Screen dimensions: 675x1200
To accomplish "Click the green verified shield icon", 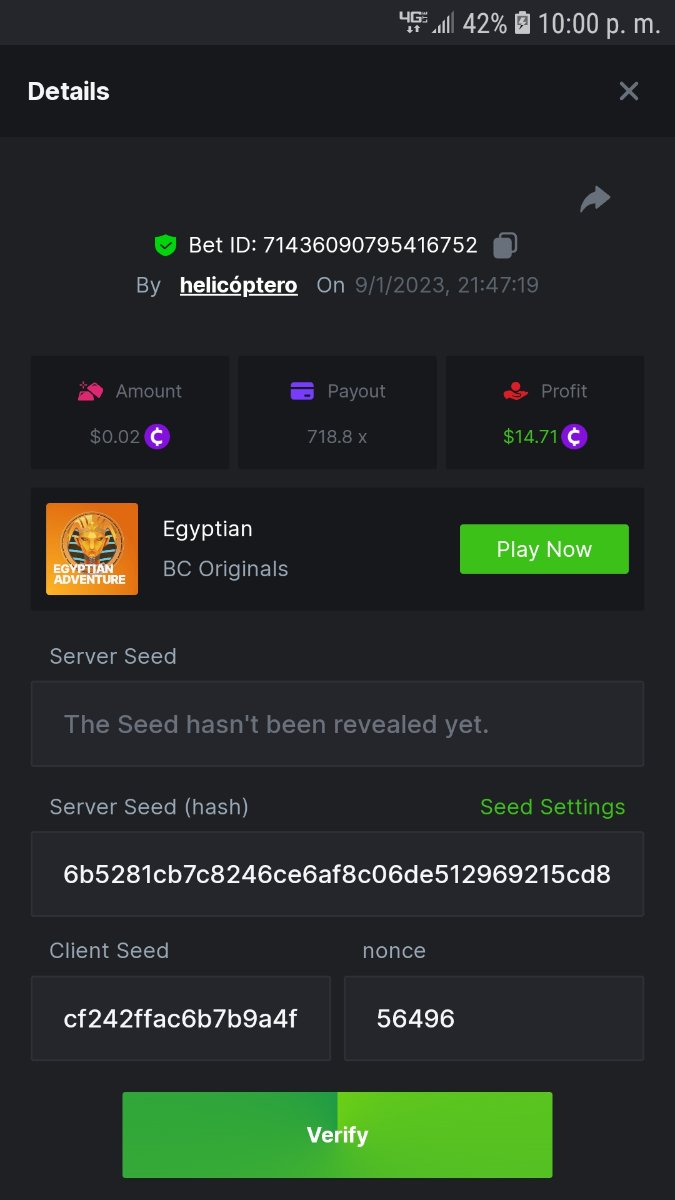I will coord(165,245).
